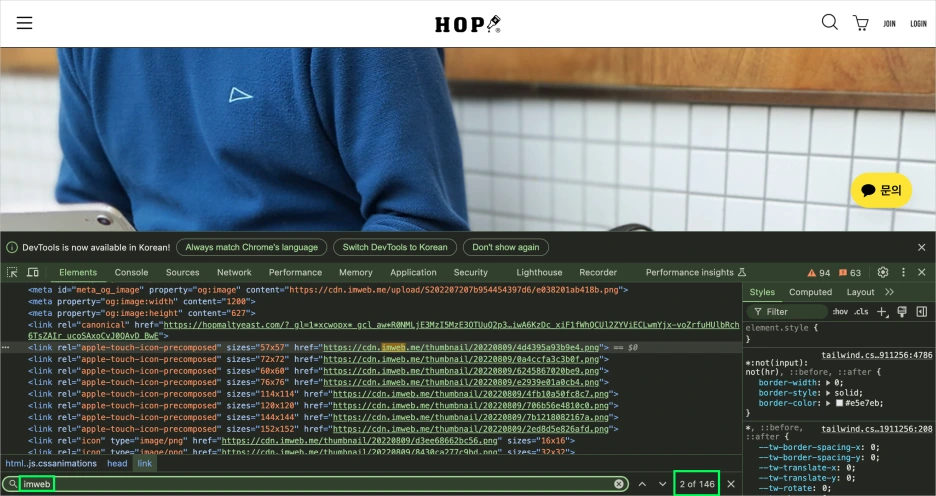Toggle the rendering emulations paintbrush icon

[x=902, y=312]
